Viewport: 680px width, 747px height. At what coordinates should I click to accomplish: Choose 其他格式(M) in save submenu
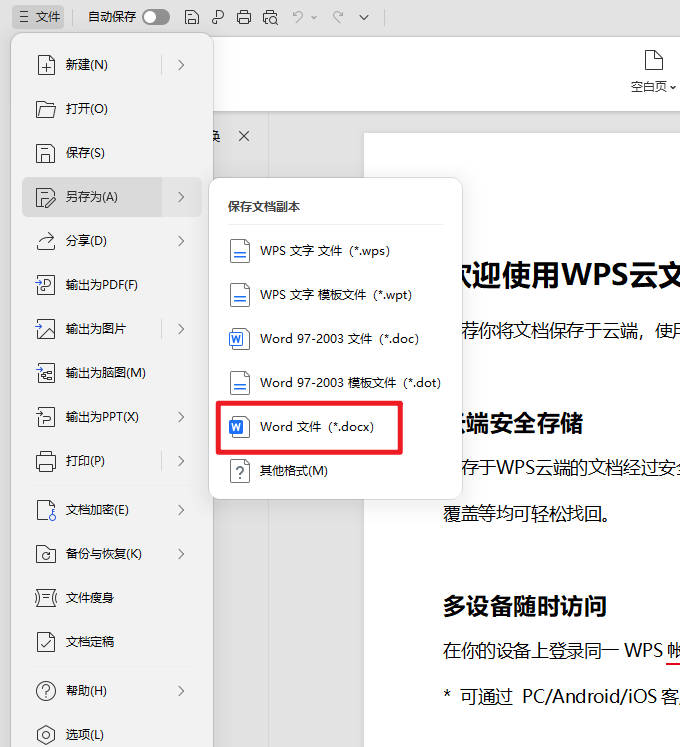pyautogui.click(x=335, y=471)
